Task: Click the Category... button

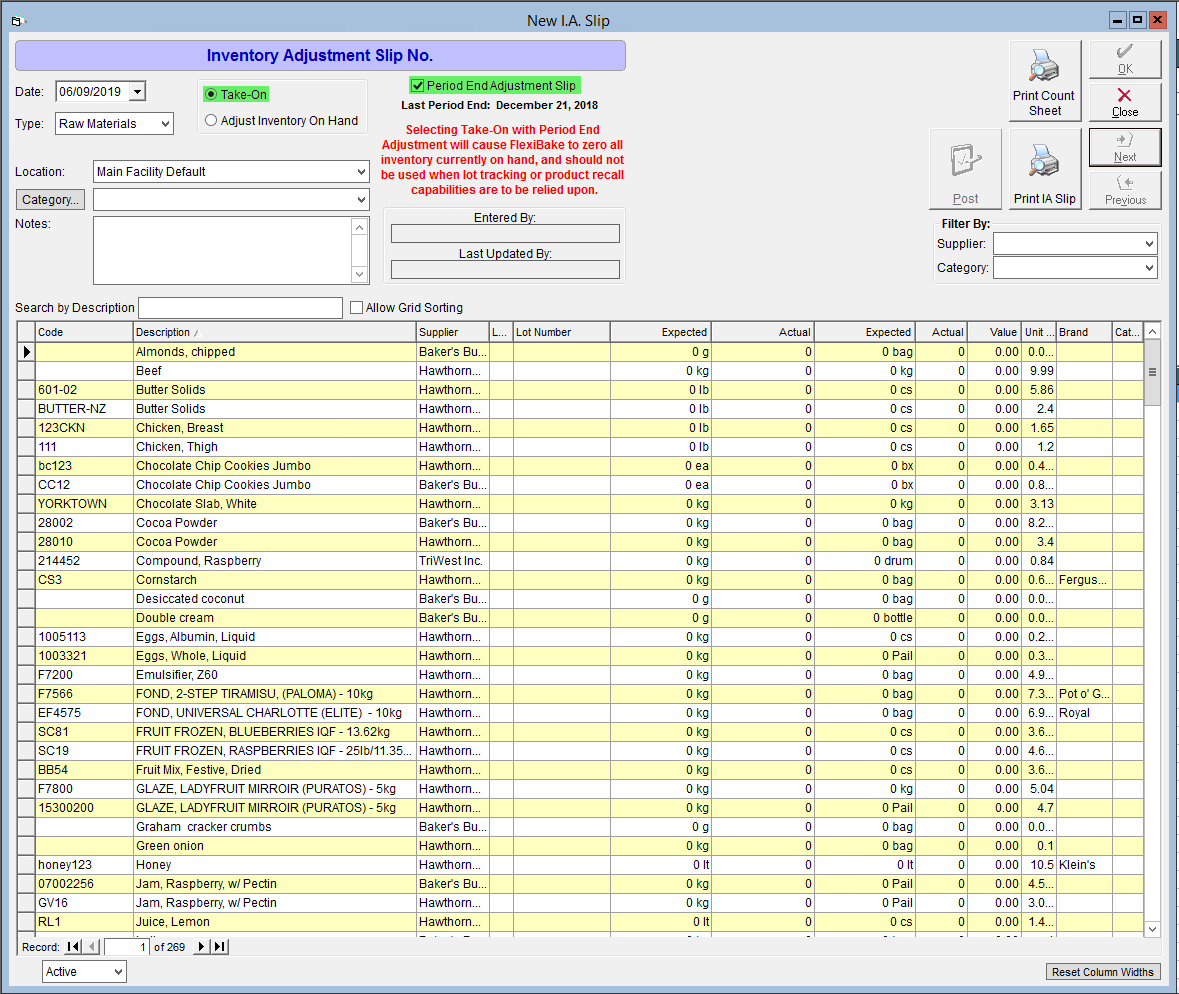Action: pyautogui.click(x=50, y=199)
